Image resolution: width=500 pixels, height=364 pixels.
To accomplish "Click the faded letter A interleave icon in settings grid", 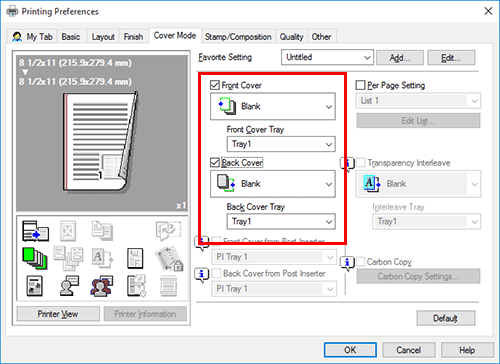I will [102, 258].
